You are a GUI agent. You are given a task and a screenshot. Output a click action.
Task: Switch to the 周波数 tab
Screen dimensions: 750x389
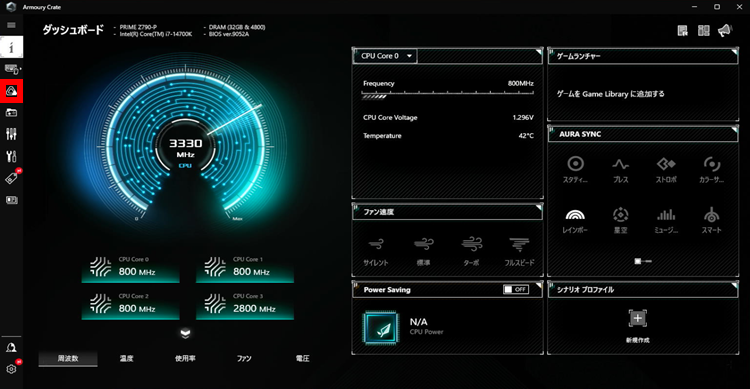coord(68,358)
